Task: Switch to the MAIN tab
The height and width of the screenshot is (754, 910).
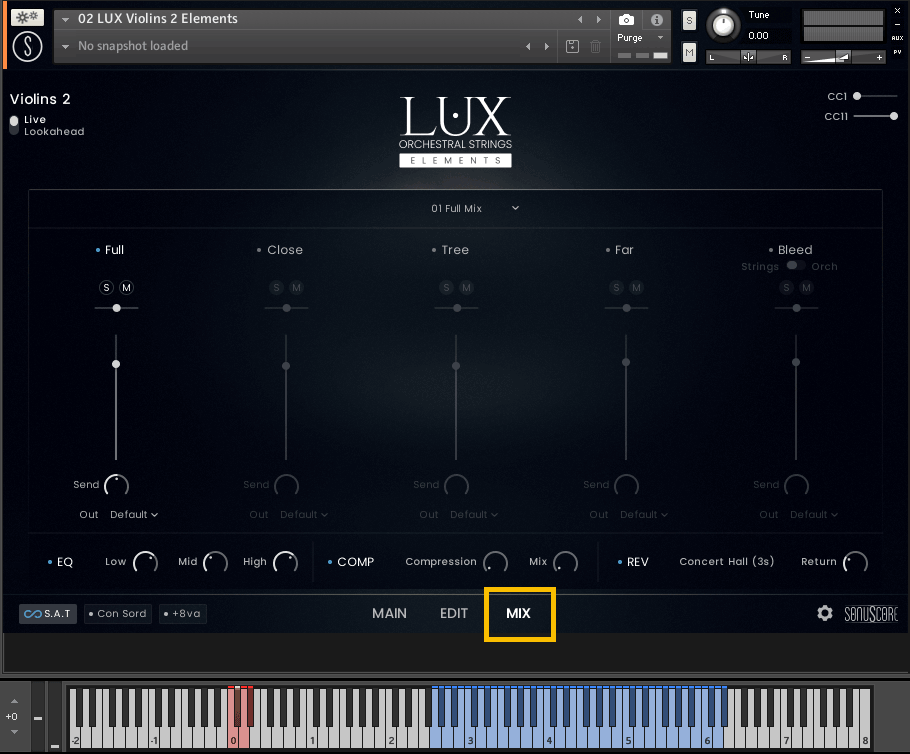Action: coord(389,613)
